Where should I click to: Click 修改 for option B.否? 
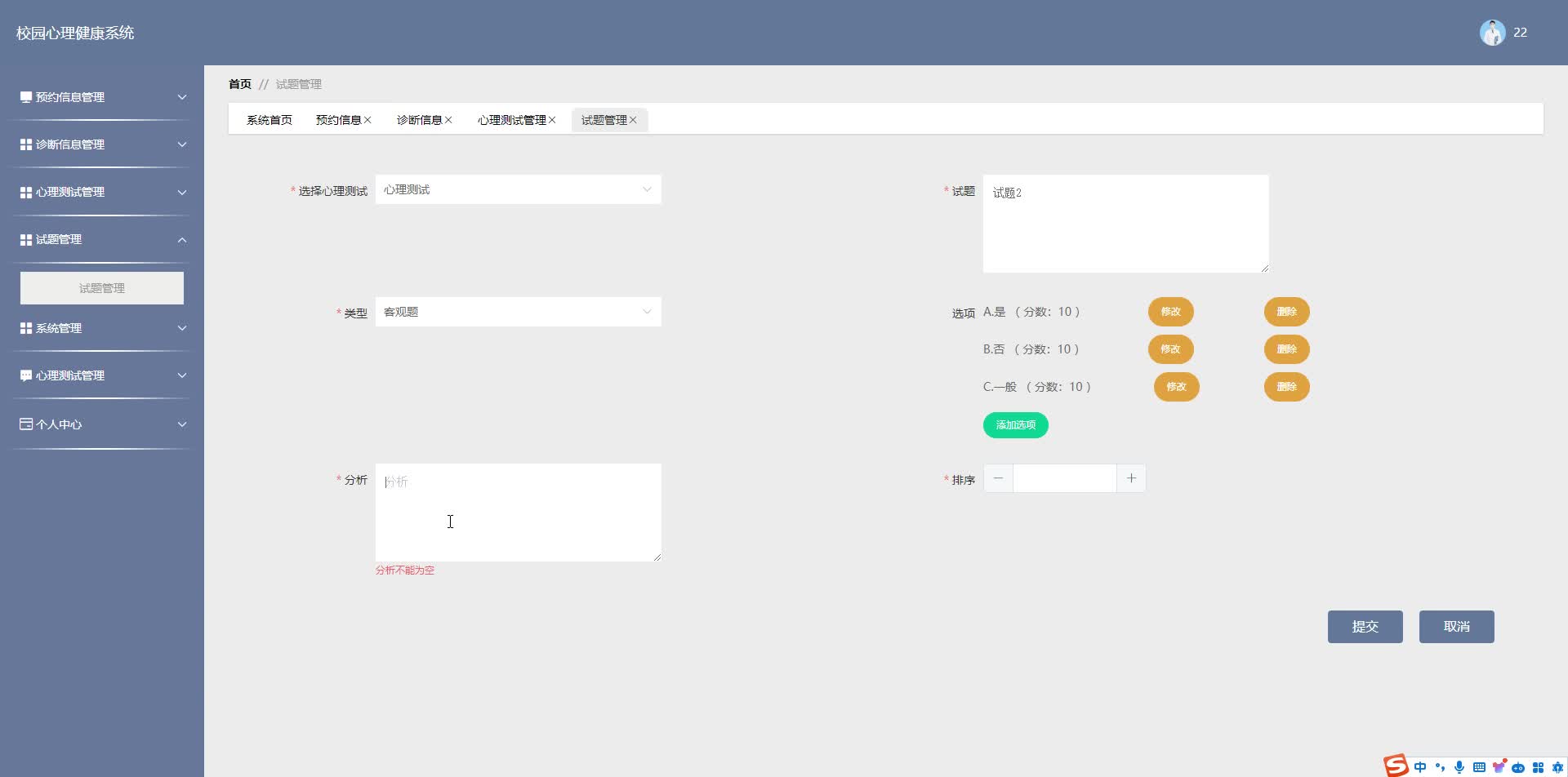point(1170,349)
